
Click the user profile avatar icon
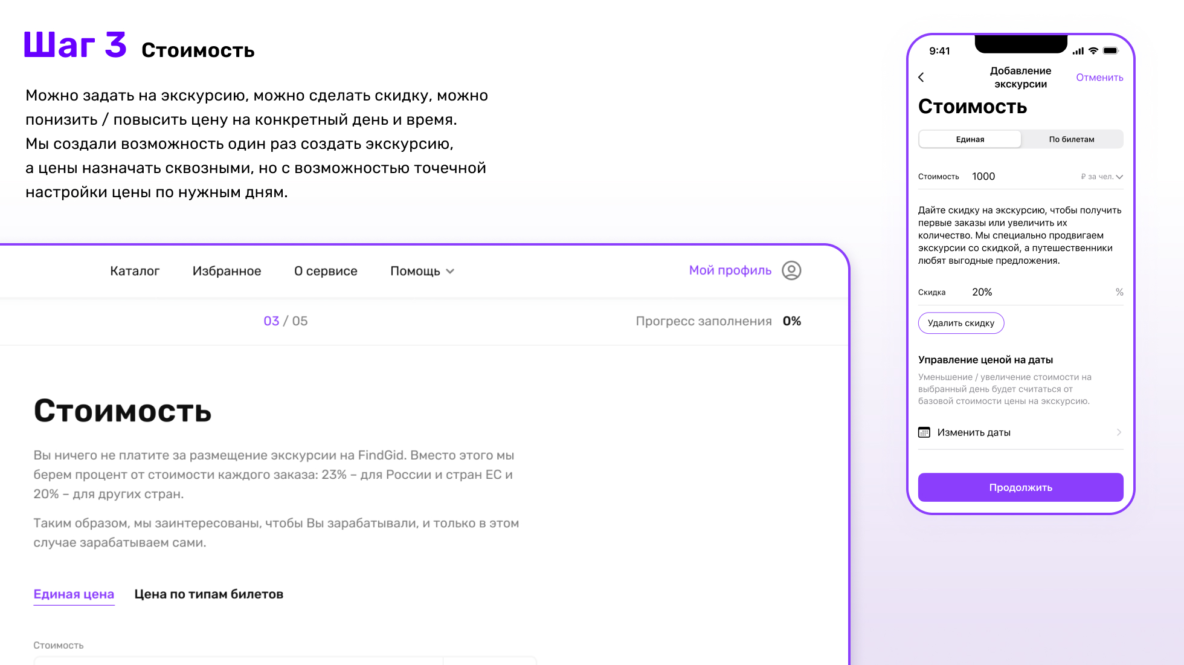click(791, 270)
